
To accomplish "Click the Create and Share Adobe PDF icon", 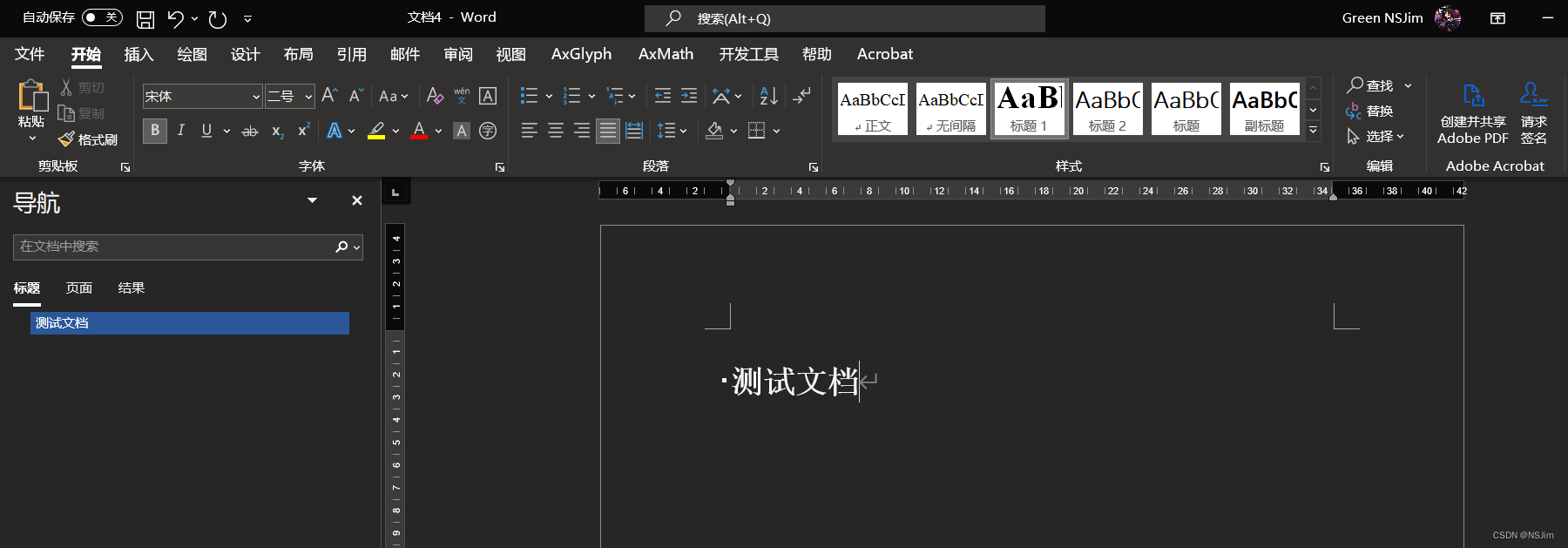I will coord(1473,113).
